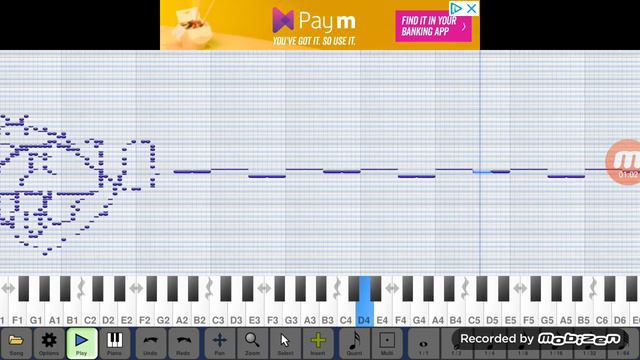Toggle the Piano keyboard view
This screenshot has width=640, height=360.
click(x=114, y=343)
